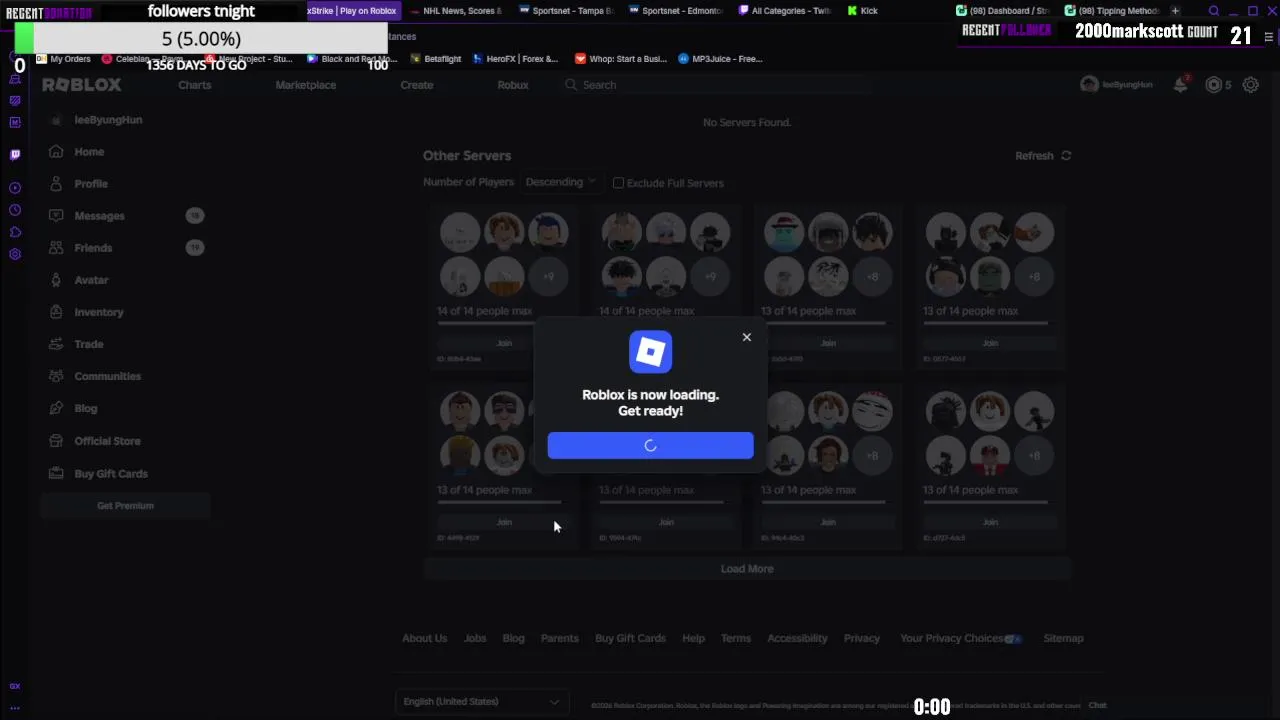The width and height of the screenshot is (1280, 720).
Task: Open the footer Buy Gift Cards link
Action: [x=630, y=638]
